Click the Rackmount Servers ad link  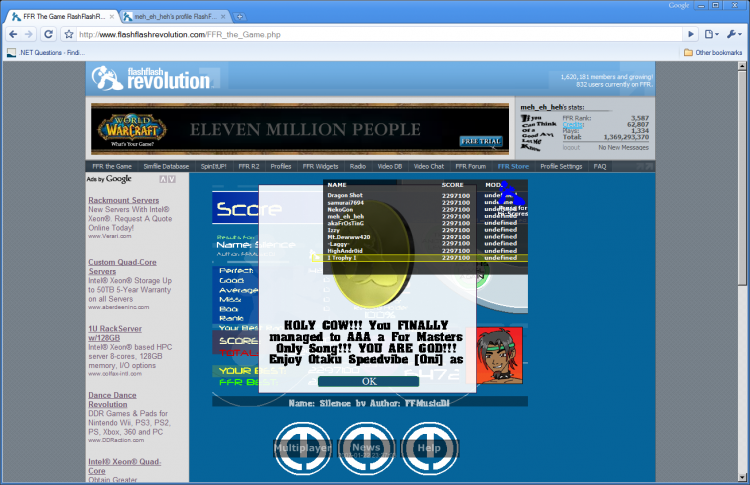point(123,200)
